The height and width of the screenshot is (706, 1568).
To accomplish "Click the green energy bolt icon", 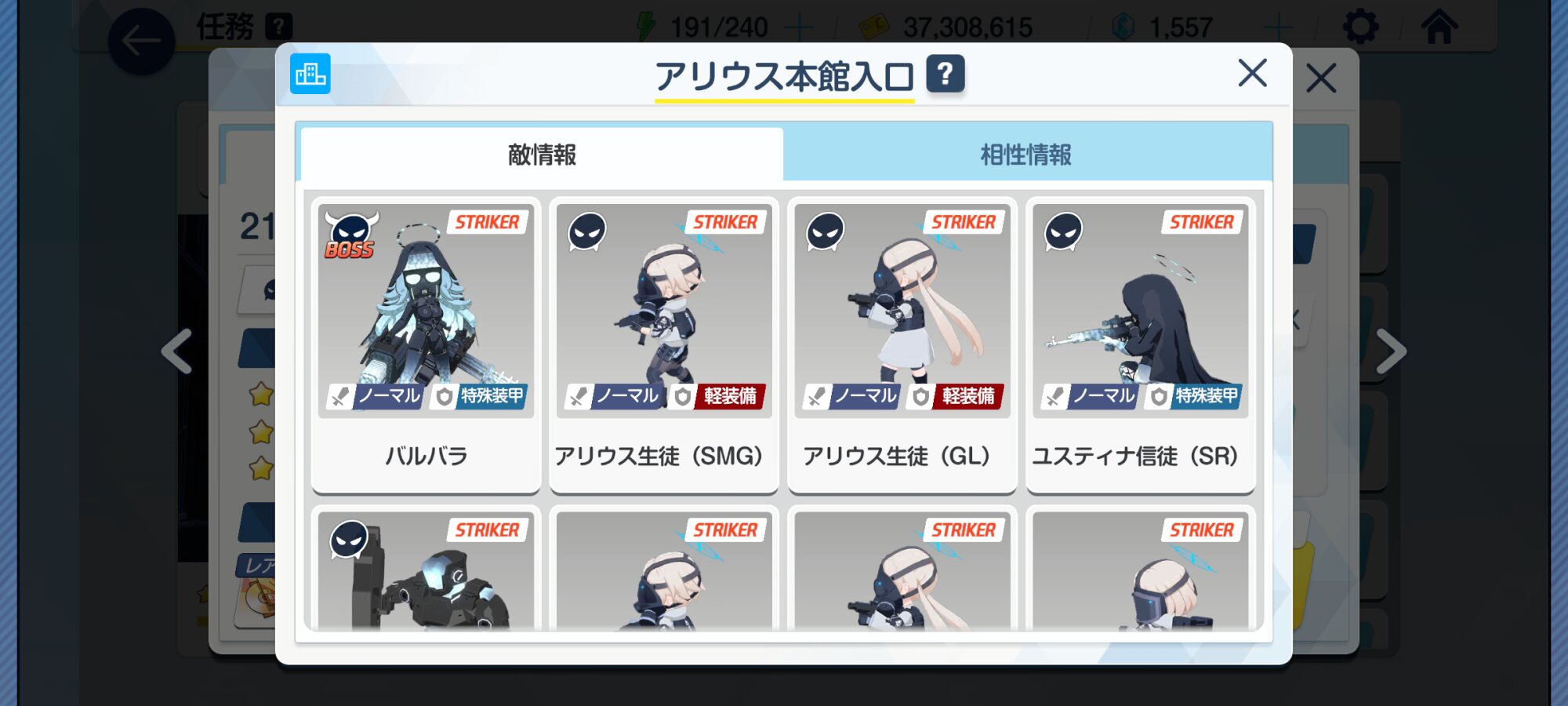I will tap(647, 26).
